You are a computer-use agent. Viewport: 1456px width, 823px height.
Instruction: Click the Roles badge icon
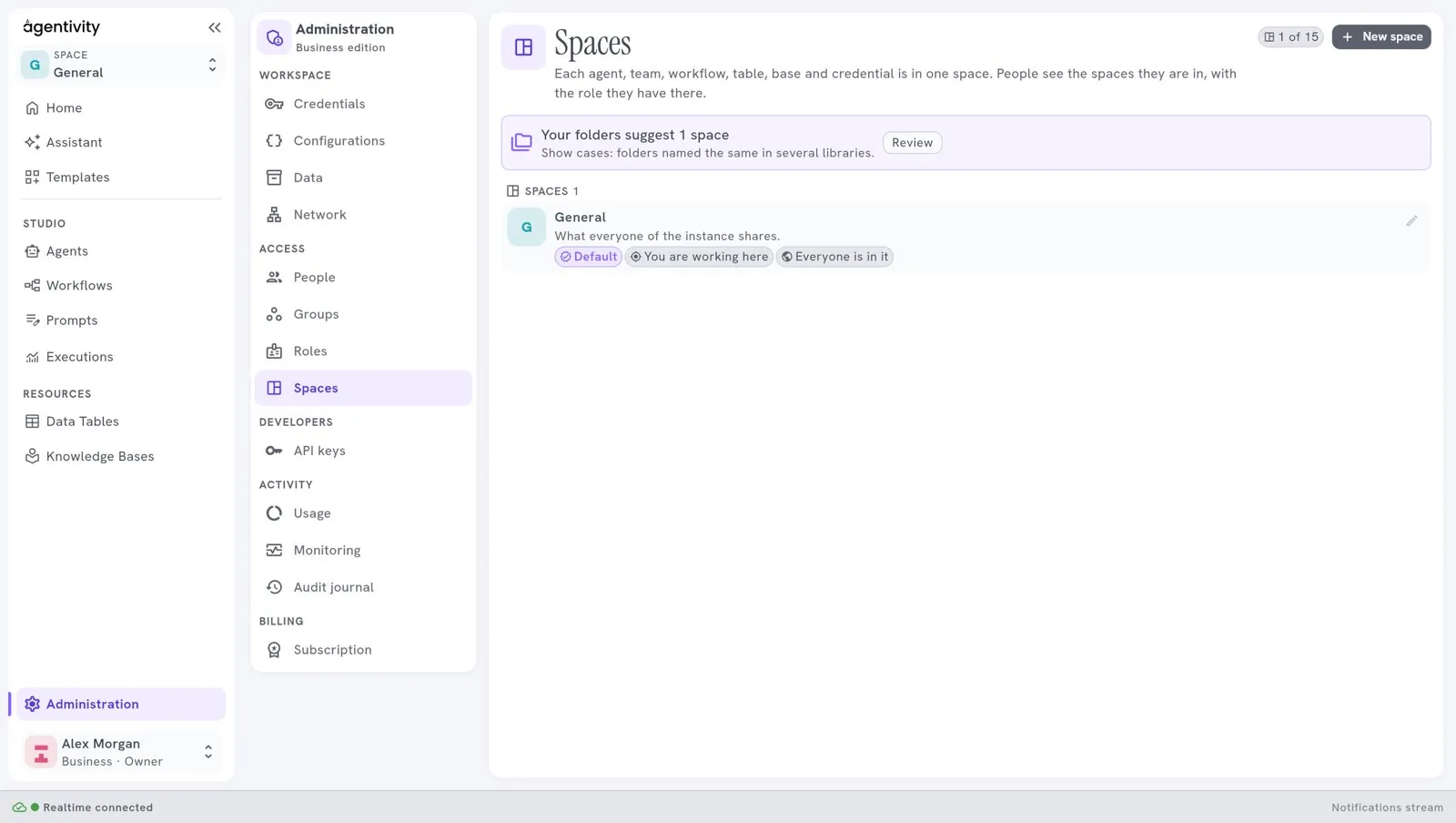pos(274,351)
